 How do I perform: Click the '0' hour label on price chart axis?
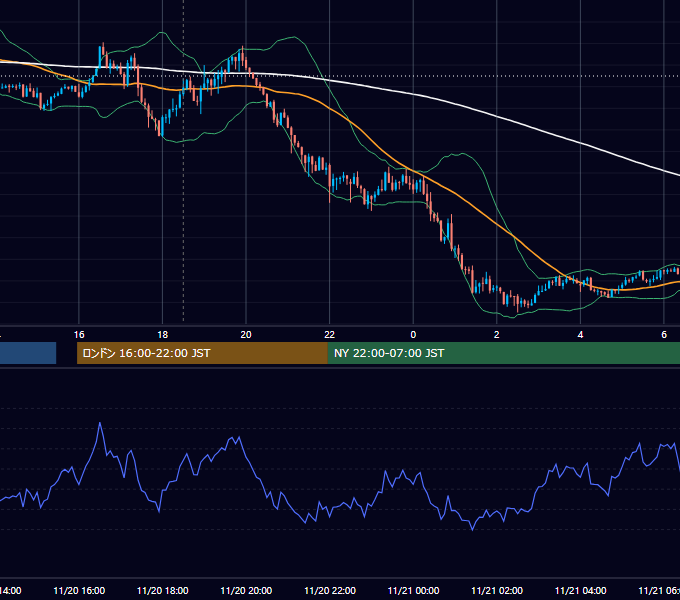click(413, 334)
